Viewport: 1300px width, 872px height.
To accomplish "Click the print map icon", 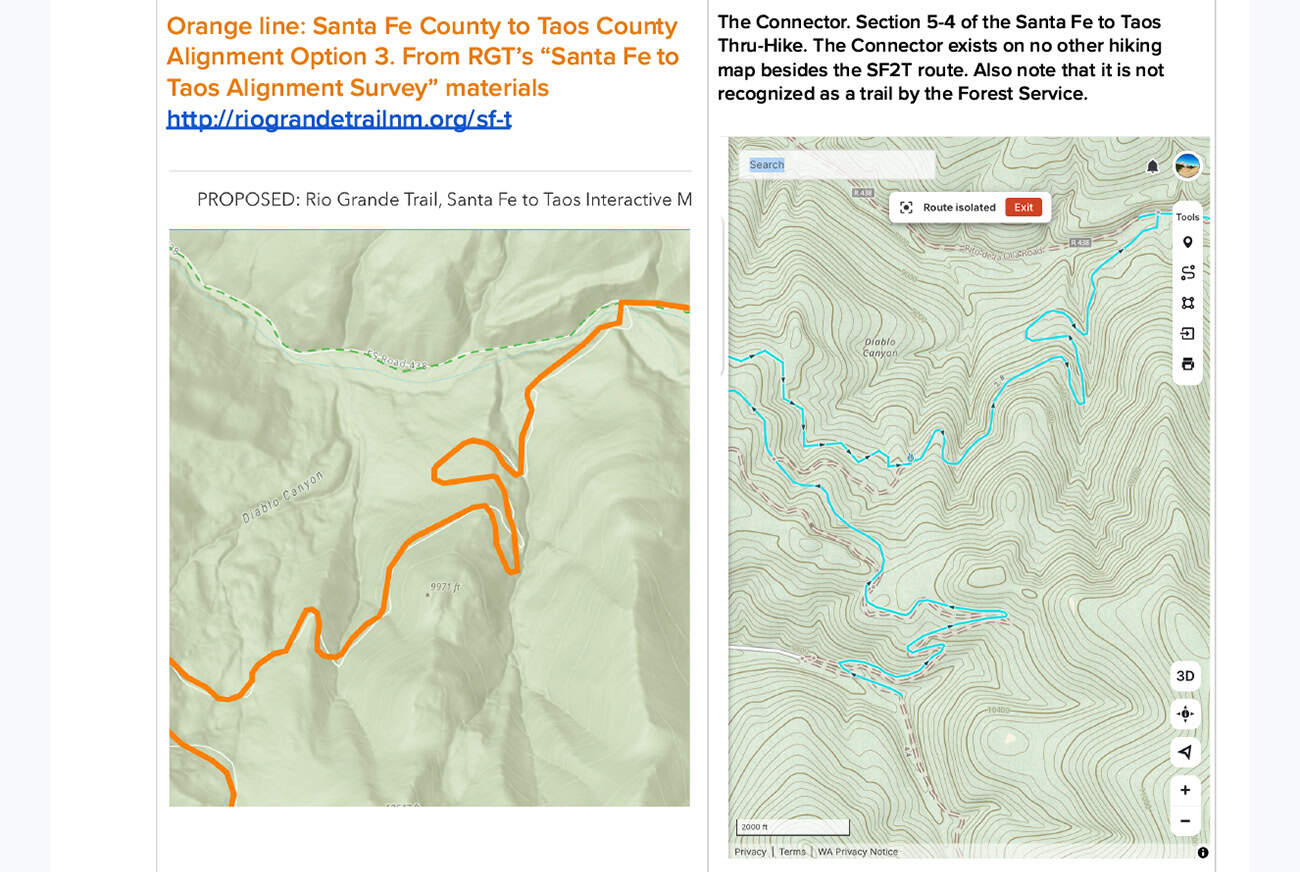I will [1187, 364].
